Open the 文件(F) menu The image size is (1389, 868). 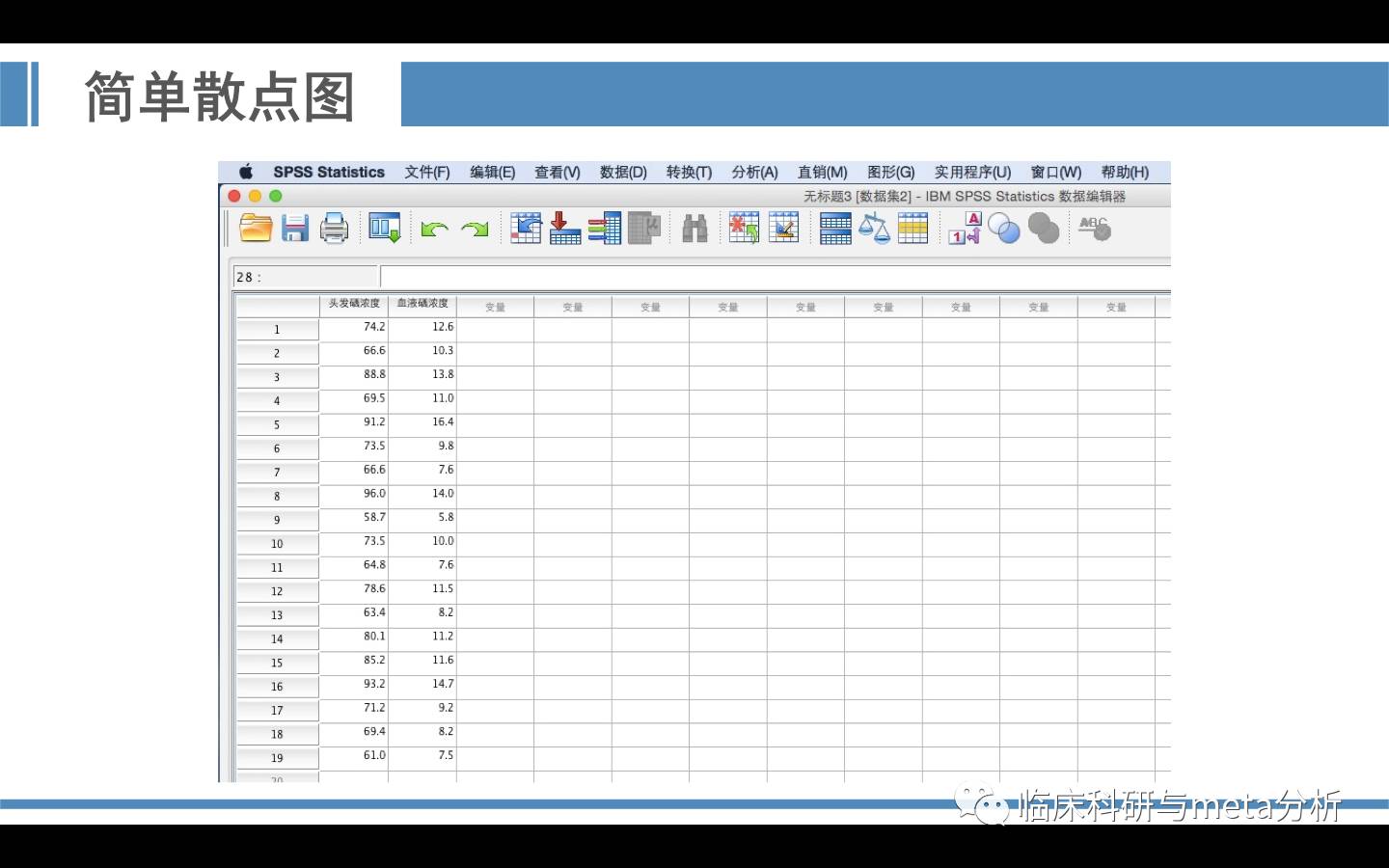point(427,172)
